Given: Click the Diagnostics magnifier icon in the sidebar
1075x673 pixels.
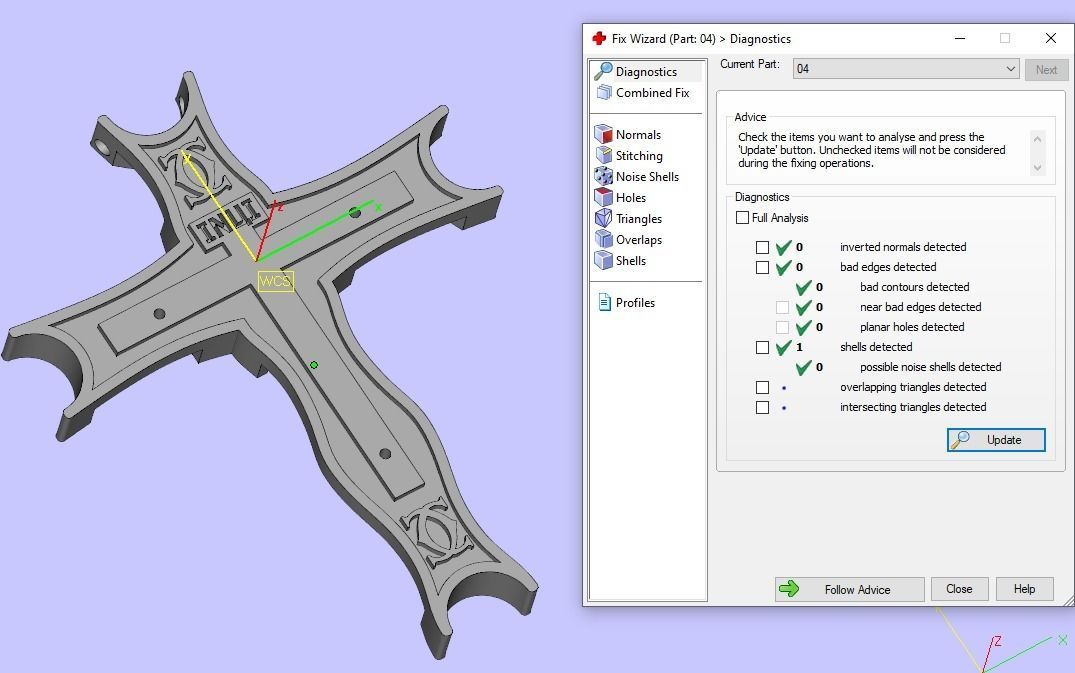Looking at the screenshot, I should point(603,71).
